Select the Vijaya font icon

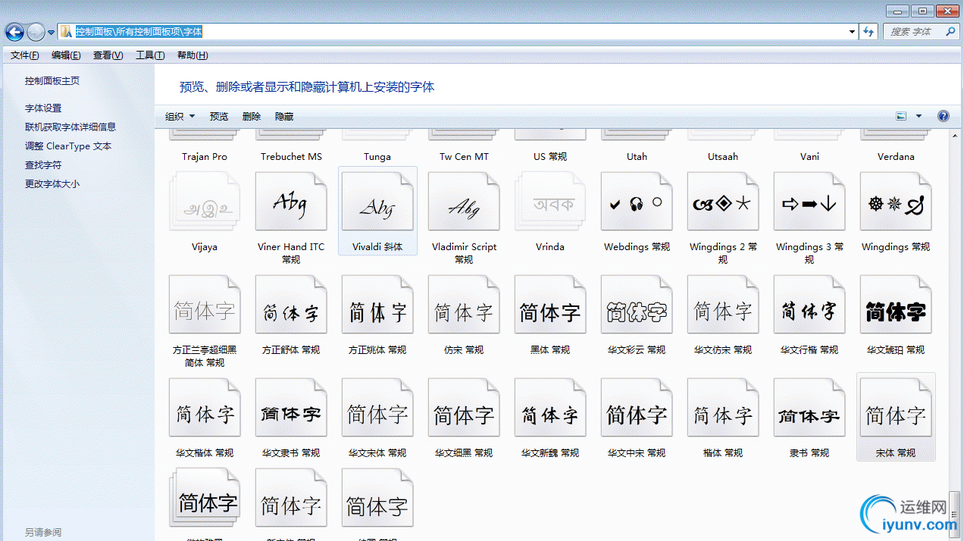point(205,201)
